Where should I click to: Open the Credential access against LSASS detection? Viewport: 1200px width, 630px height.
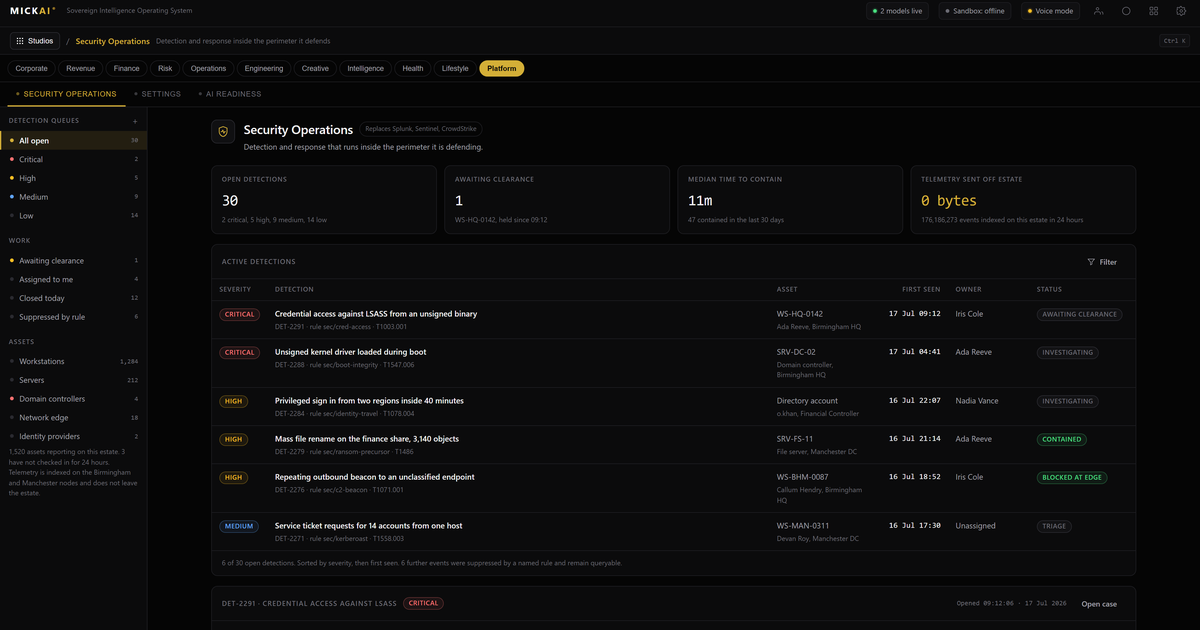tap(673, 319)
